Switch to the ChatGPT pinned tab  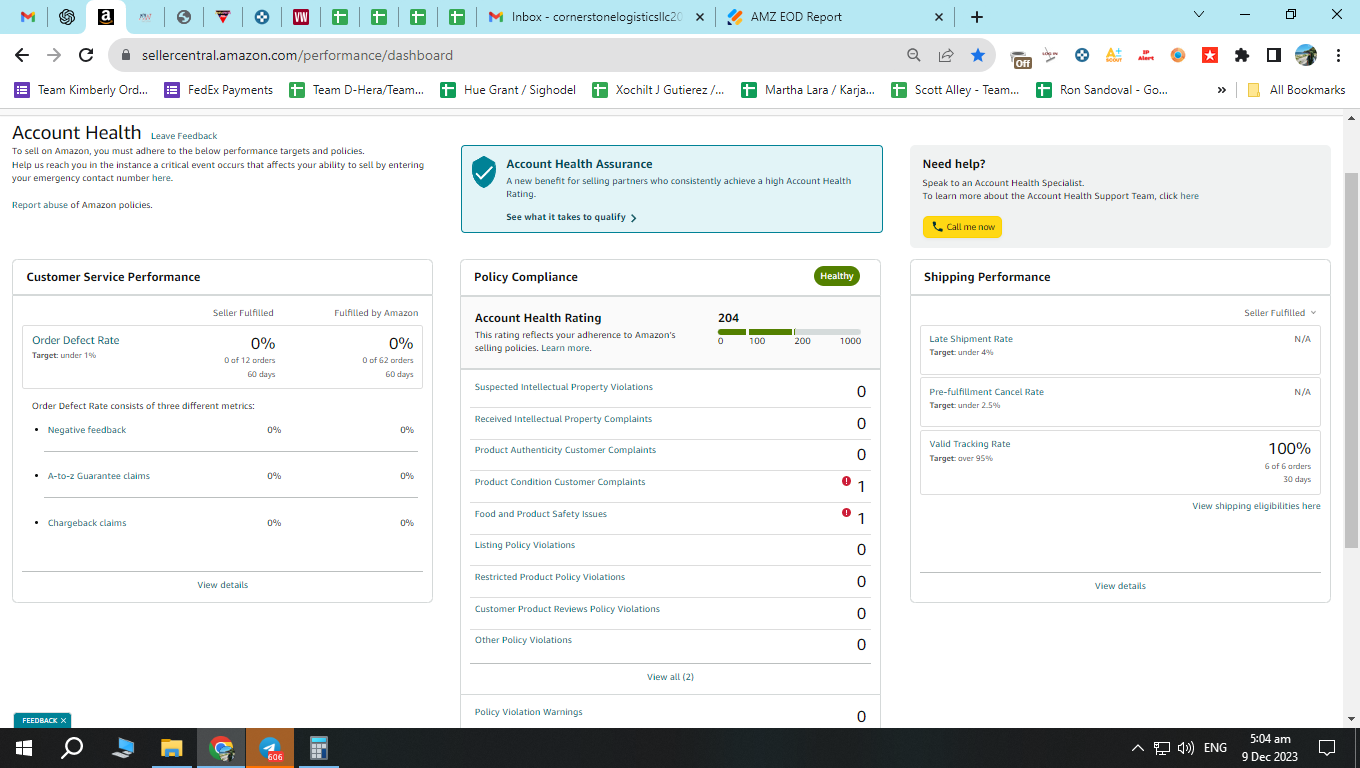(x=67, y=17)
